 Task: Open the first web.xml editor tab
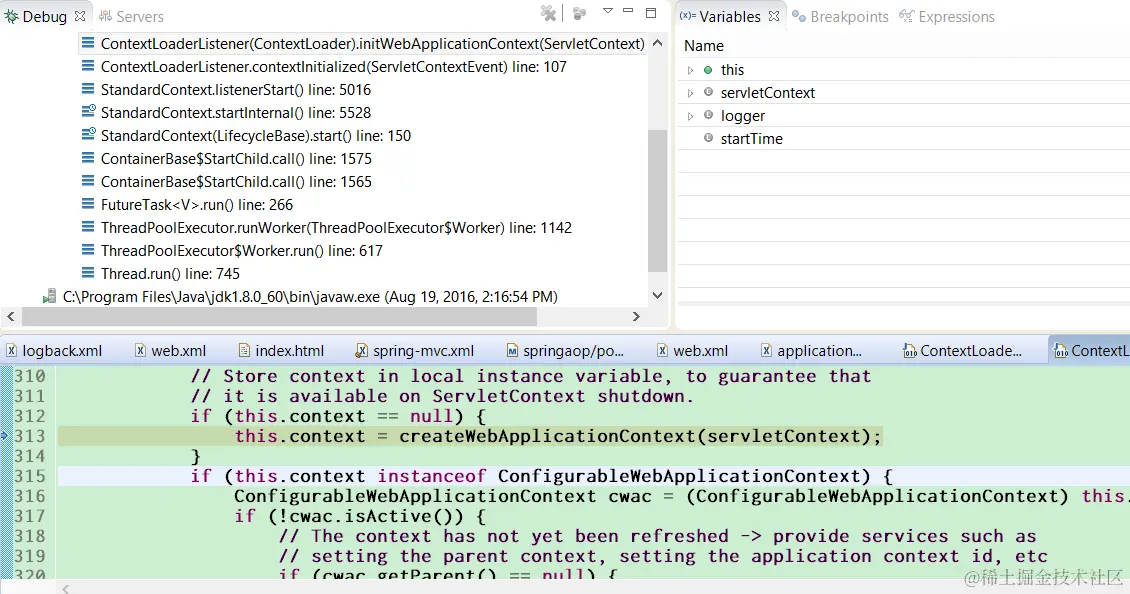click(x=171, y=351)
